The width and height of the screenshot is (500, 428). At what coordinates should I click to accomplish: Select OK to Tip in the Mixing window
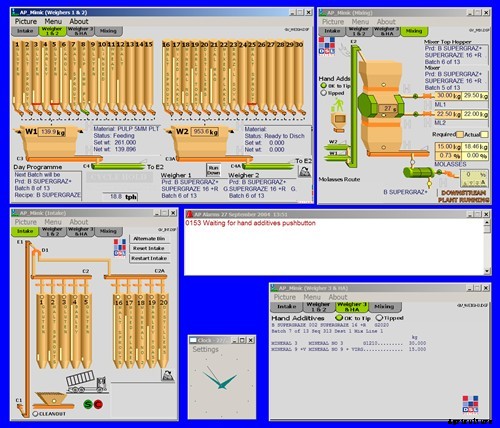(323, 86)
